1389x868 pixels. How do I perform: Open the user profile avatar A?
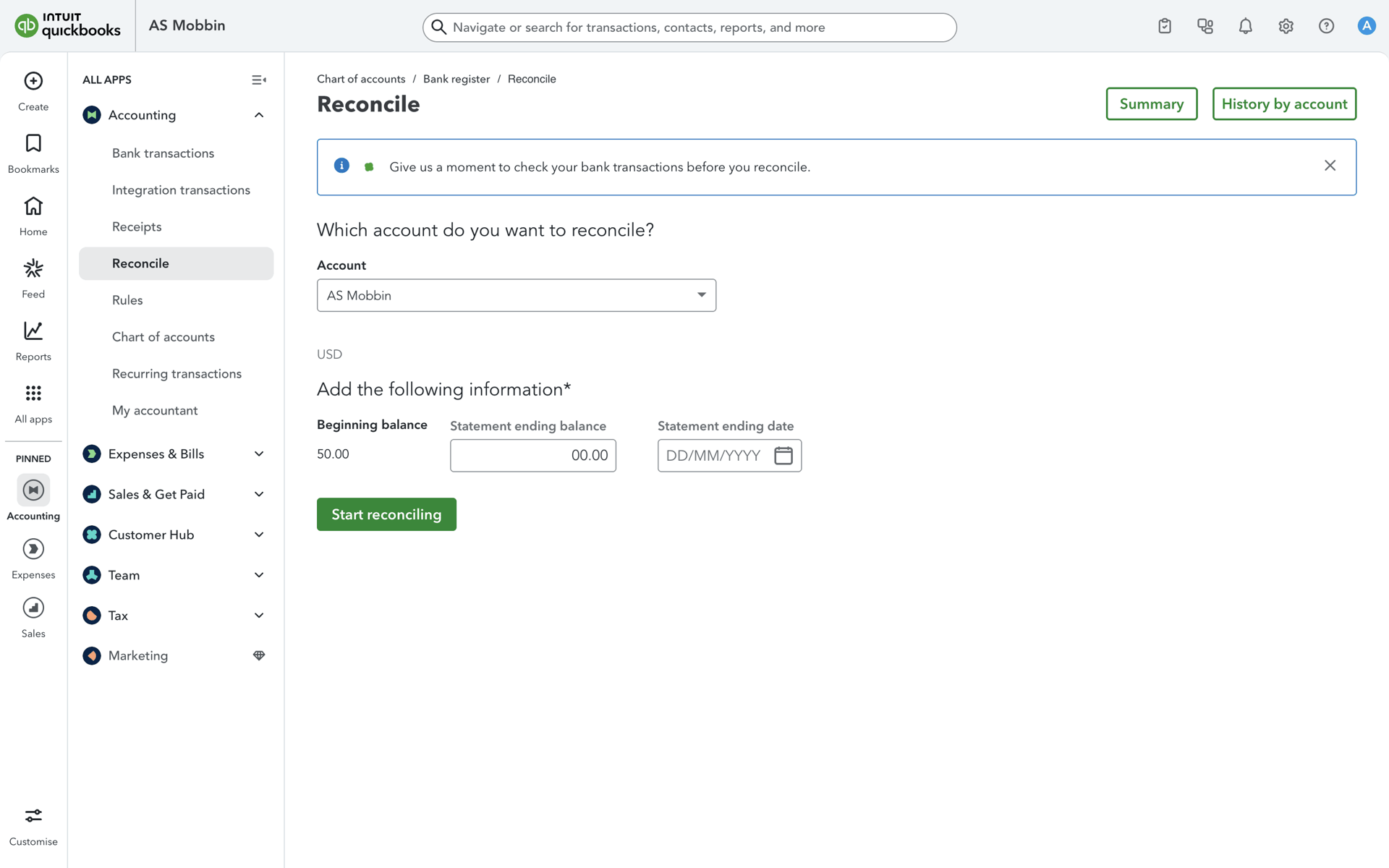click(1367, 26)
